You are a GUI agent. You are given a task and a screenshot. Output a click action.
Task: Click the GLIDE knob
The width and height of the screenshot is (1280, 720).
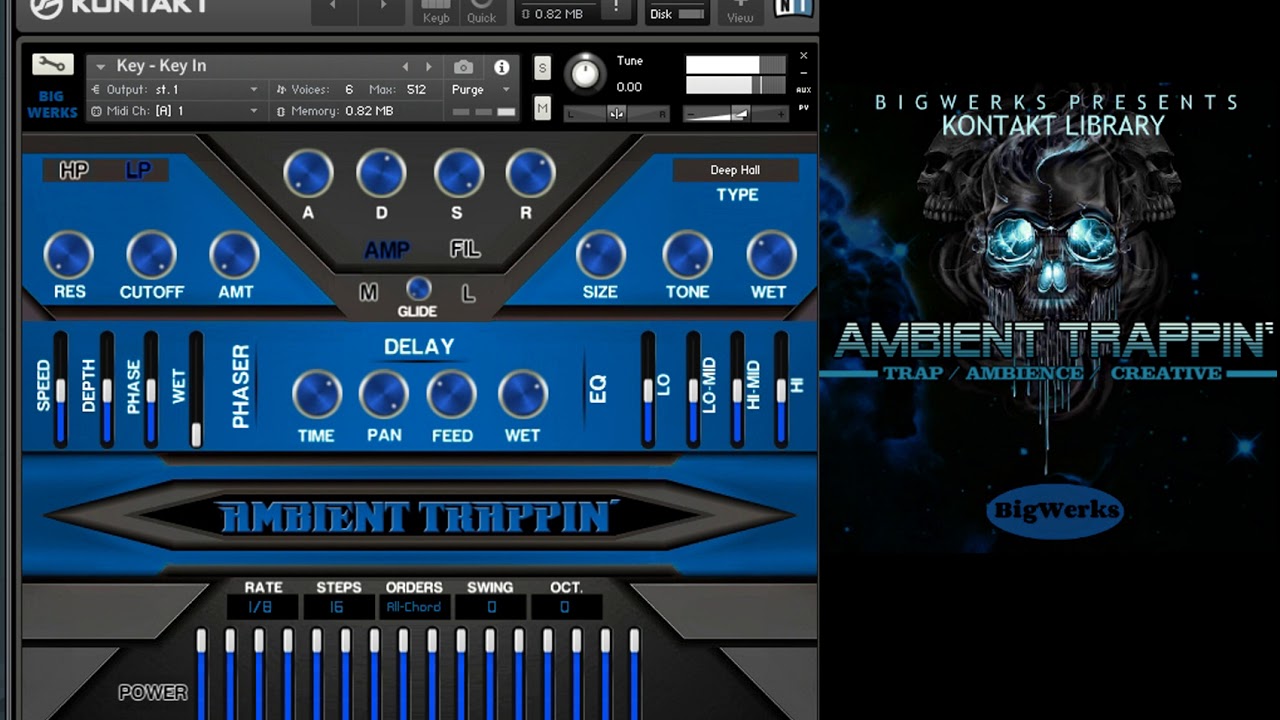pos(418,289)
